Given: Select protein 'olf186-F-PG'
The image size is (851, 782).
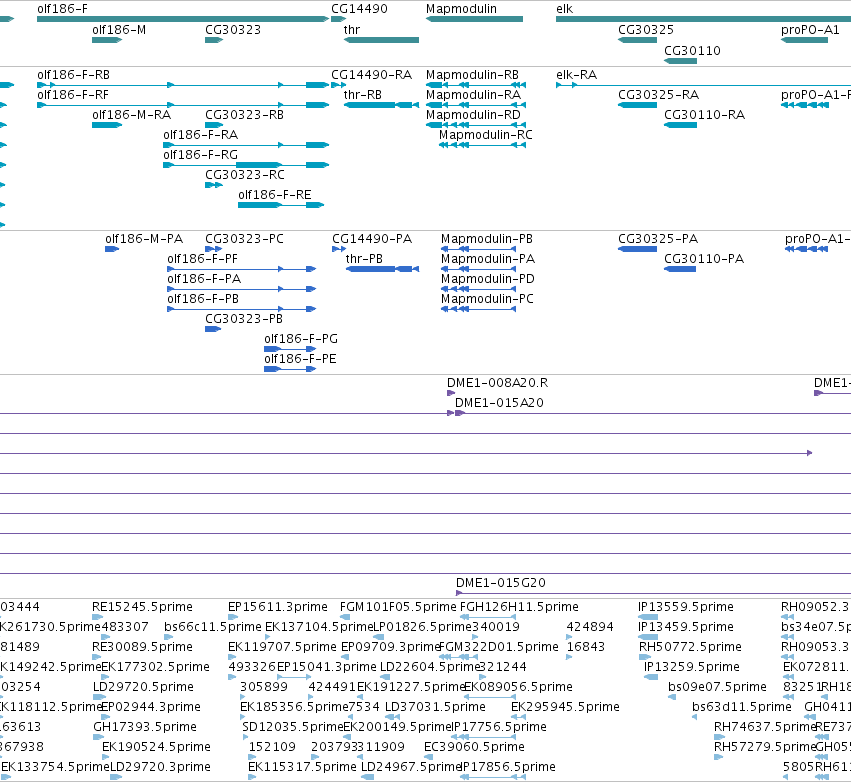Looking at the screenshot, I should coord(301,340).
